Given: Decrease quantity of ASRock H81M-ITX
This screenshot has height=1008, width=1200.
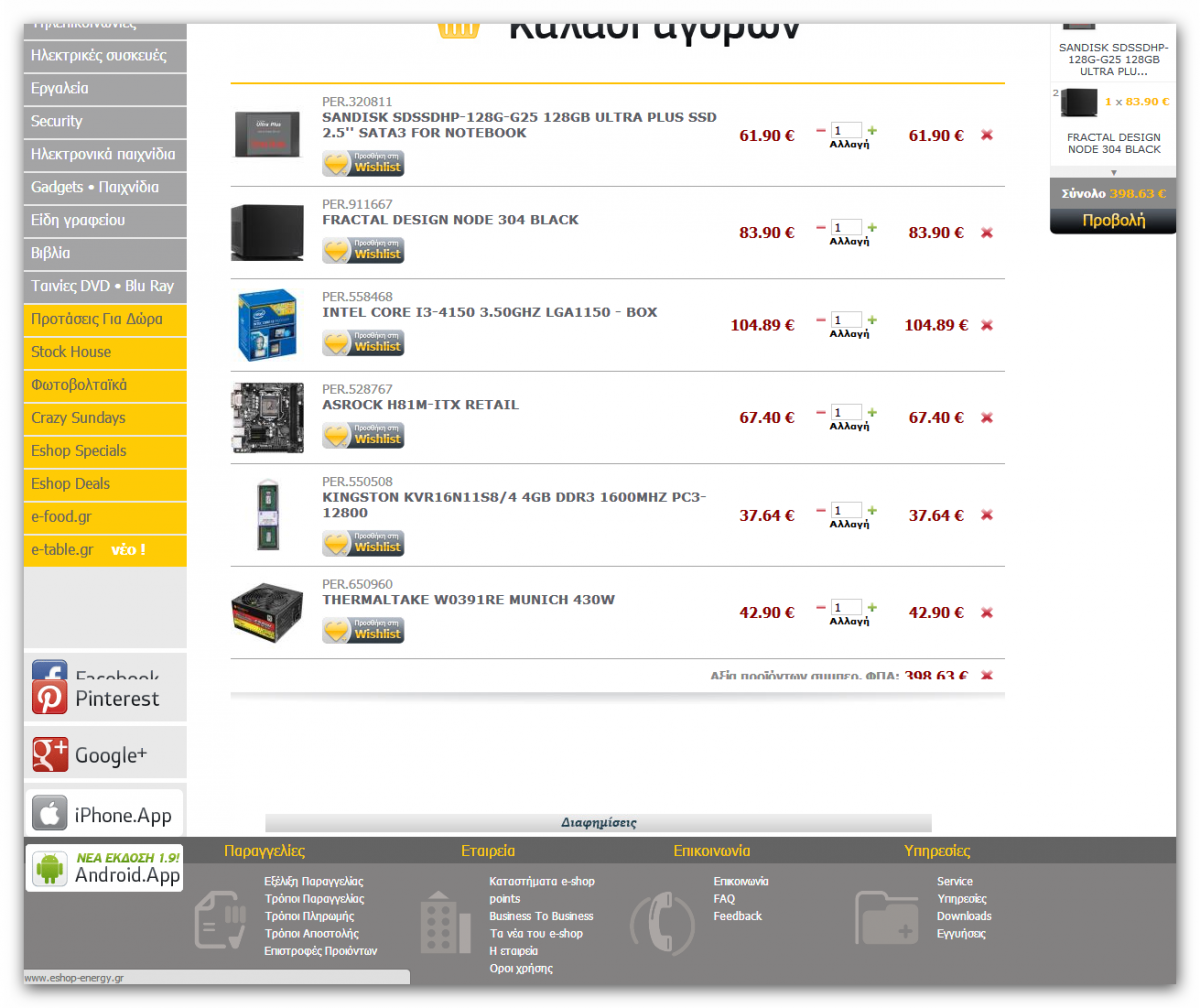Looking at the screenshot, I should (x=821, y=412).
